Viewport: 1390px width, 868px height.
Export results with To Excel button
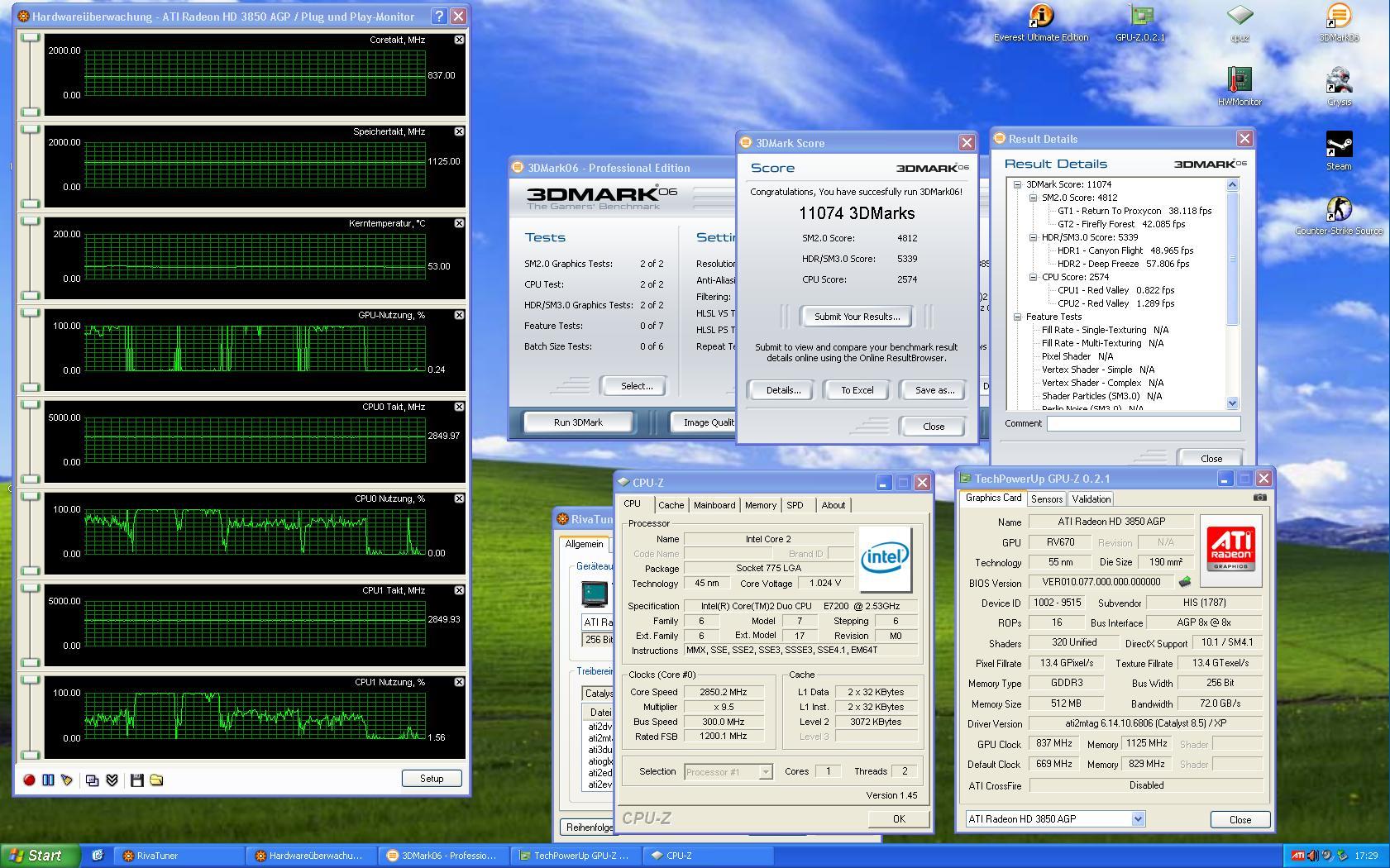857,390
